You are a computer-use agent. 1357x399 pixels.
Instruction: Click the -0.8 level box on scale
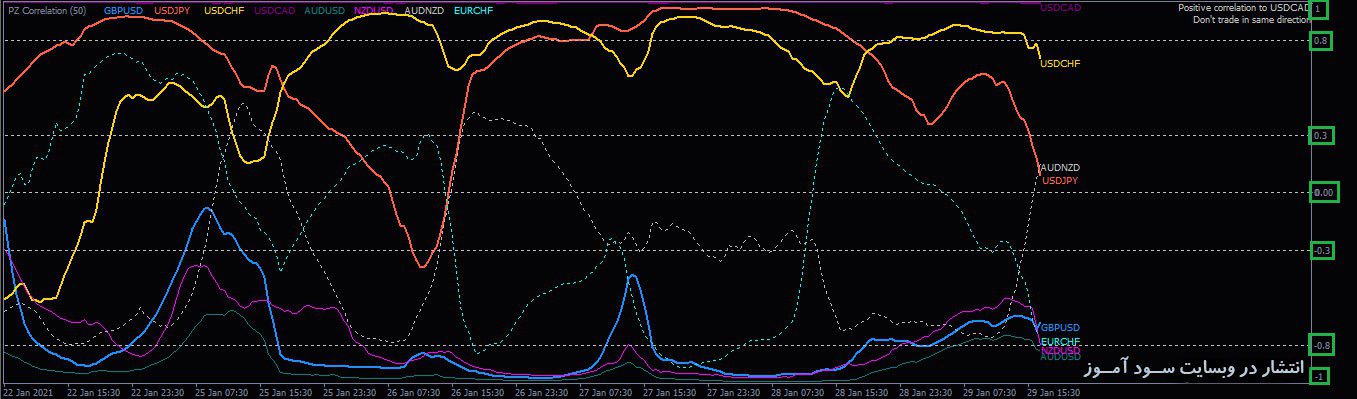point(1322,345)
